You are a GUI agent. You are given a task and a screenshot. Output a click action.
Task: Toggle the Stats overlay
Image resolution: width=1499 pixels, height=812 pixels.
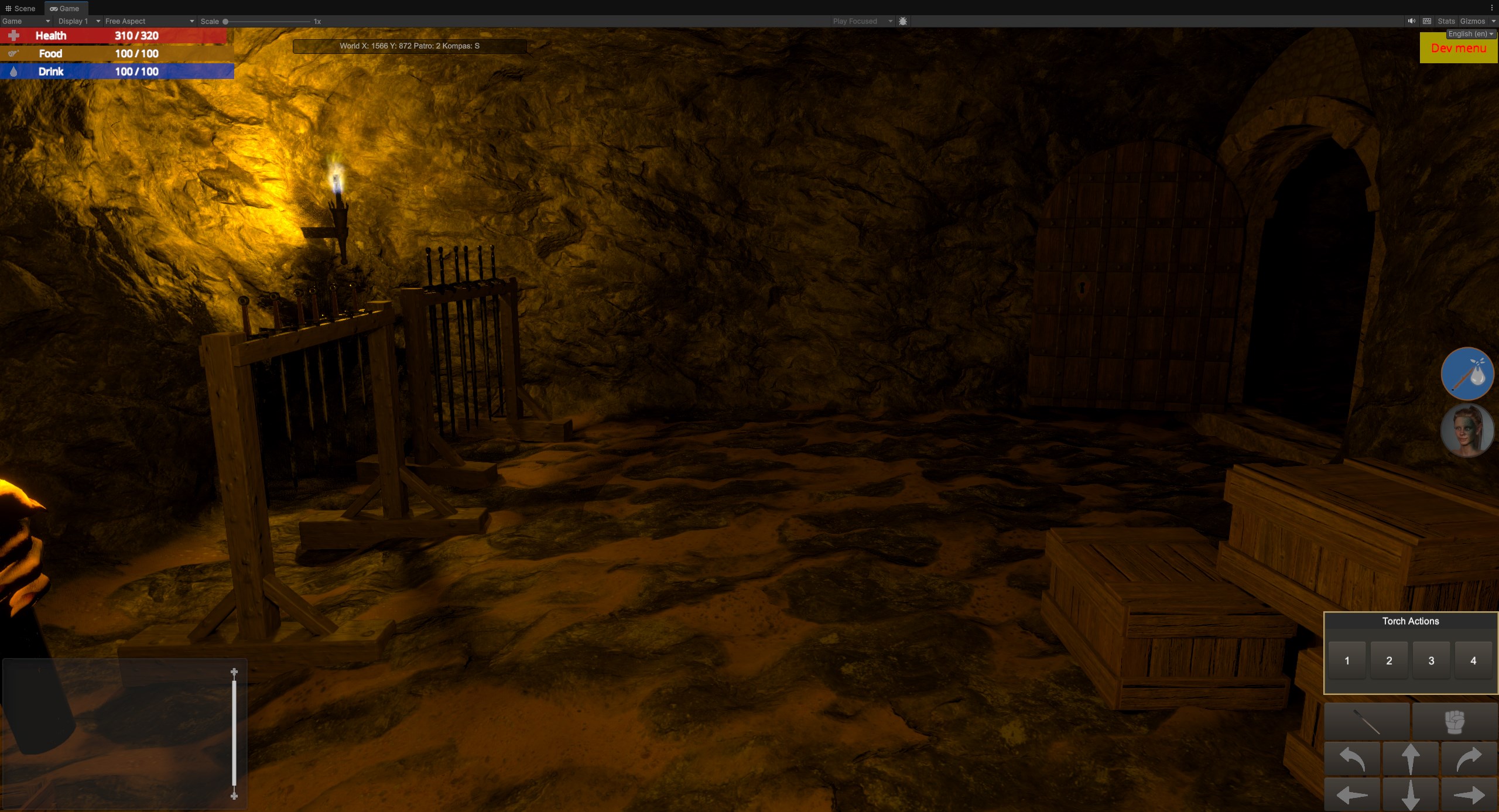pyautogui.click(x=1446, y=21)
